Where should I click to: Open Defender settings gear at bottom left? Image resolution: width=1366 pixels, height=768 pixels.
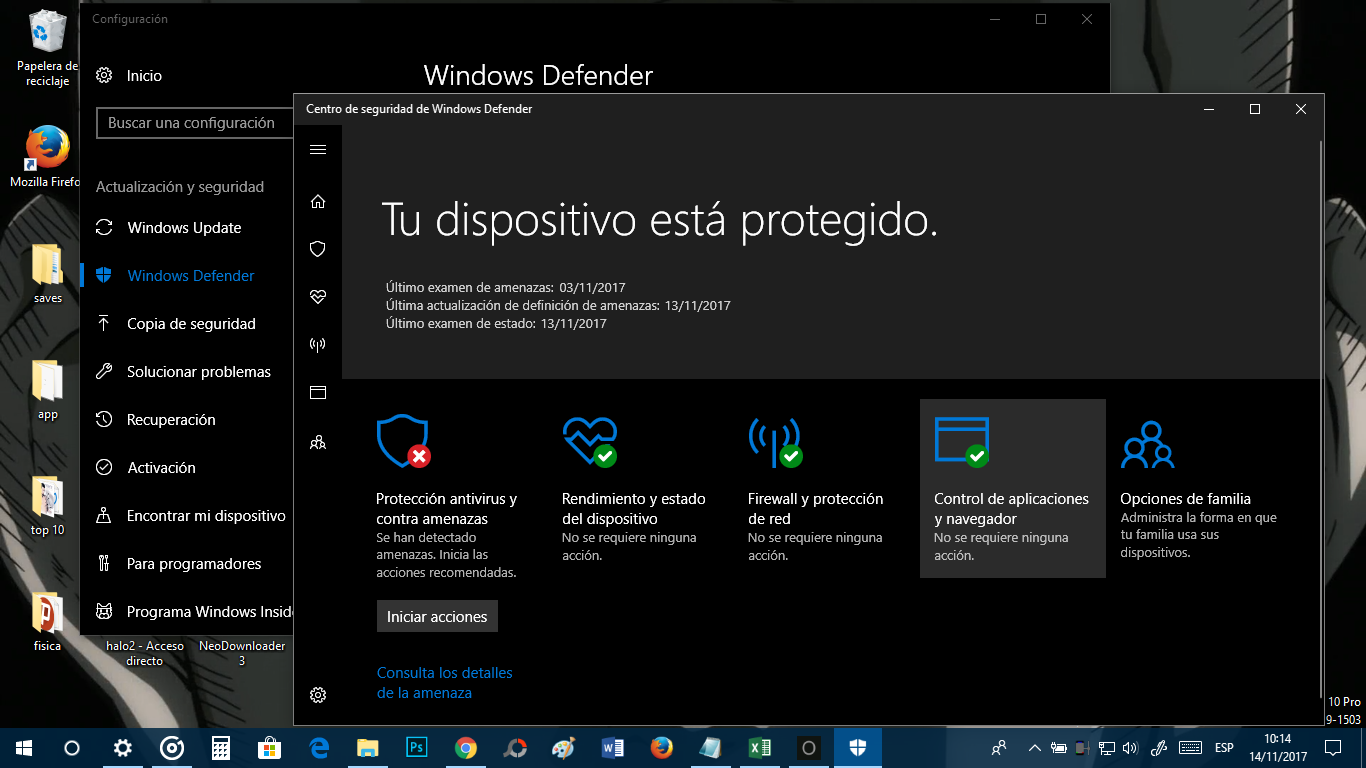318,695
